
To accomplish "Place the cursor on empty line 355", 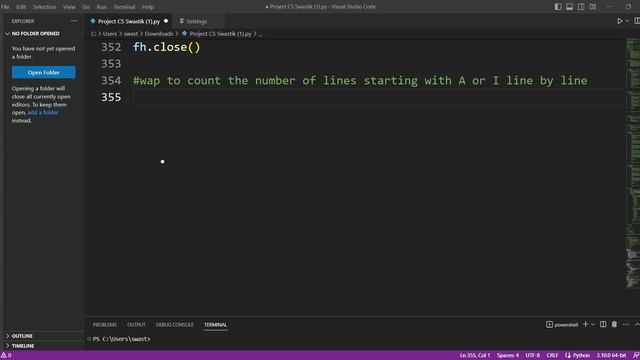I will click(x=378, y=98).
